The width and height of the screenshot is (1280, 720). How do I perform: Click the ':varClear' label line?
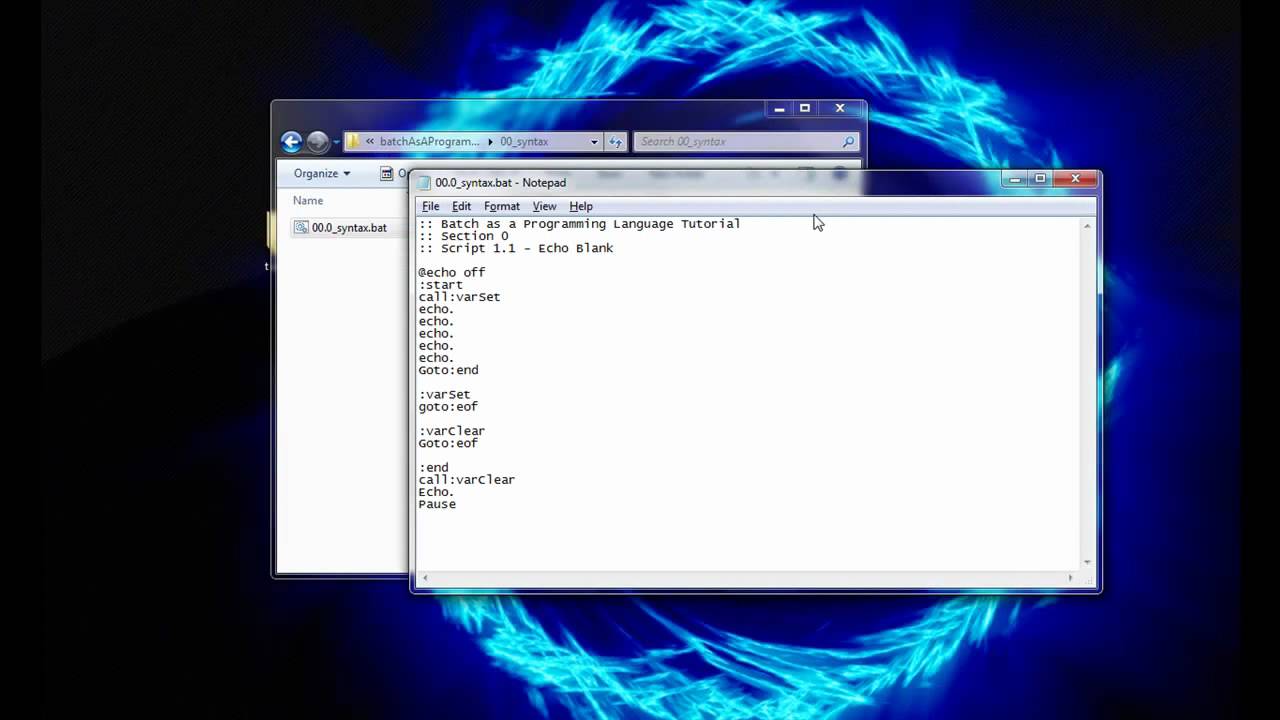tap(452, 431)
